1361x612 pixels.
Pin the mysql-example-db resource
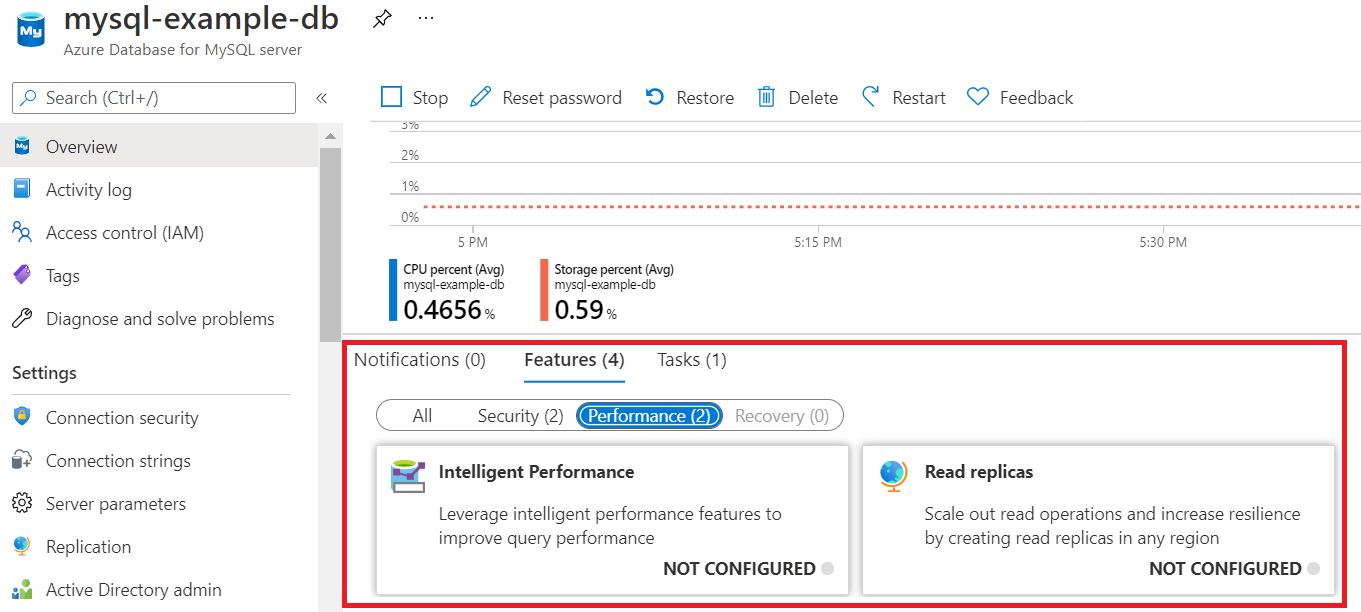382,18
